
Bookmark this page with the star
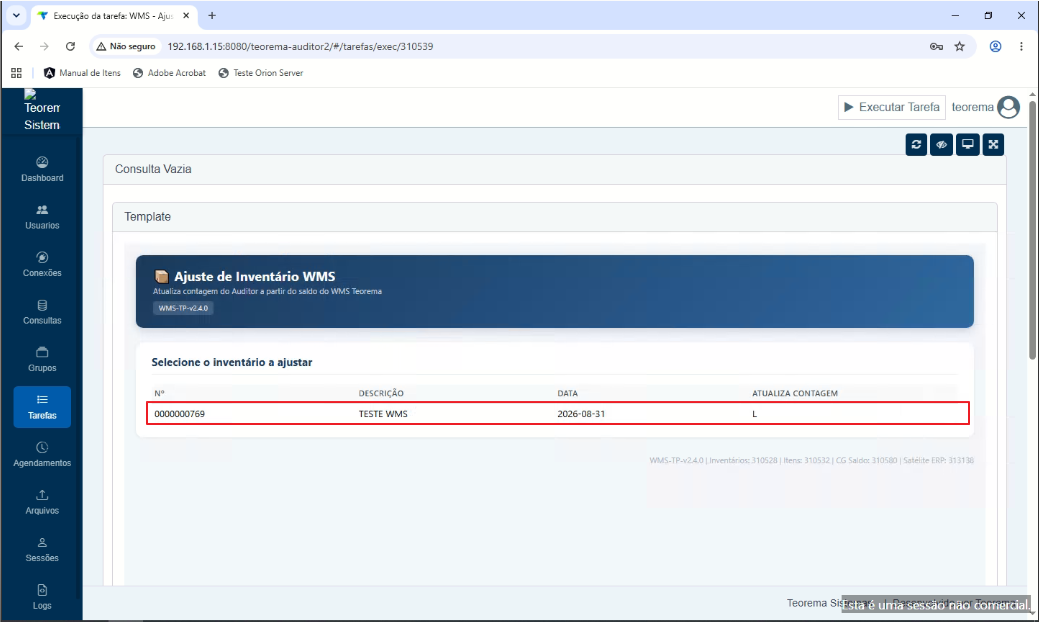959,46
